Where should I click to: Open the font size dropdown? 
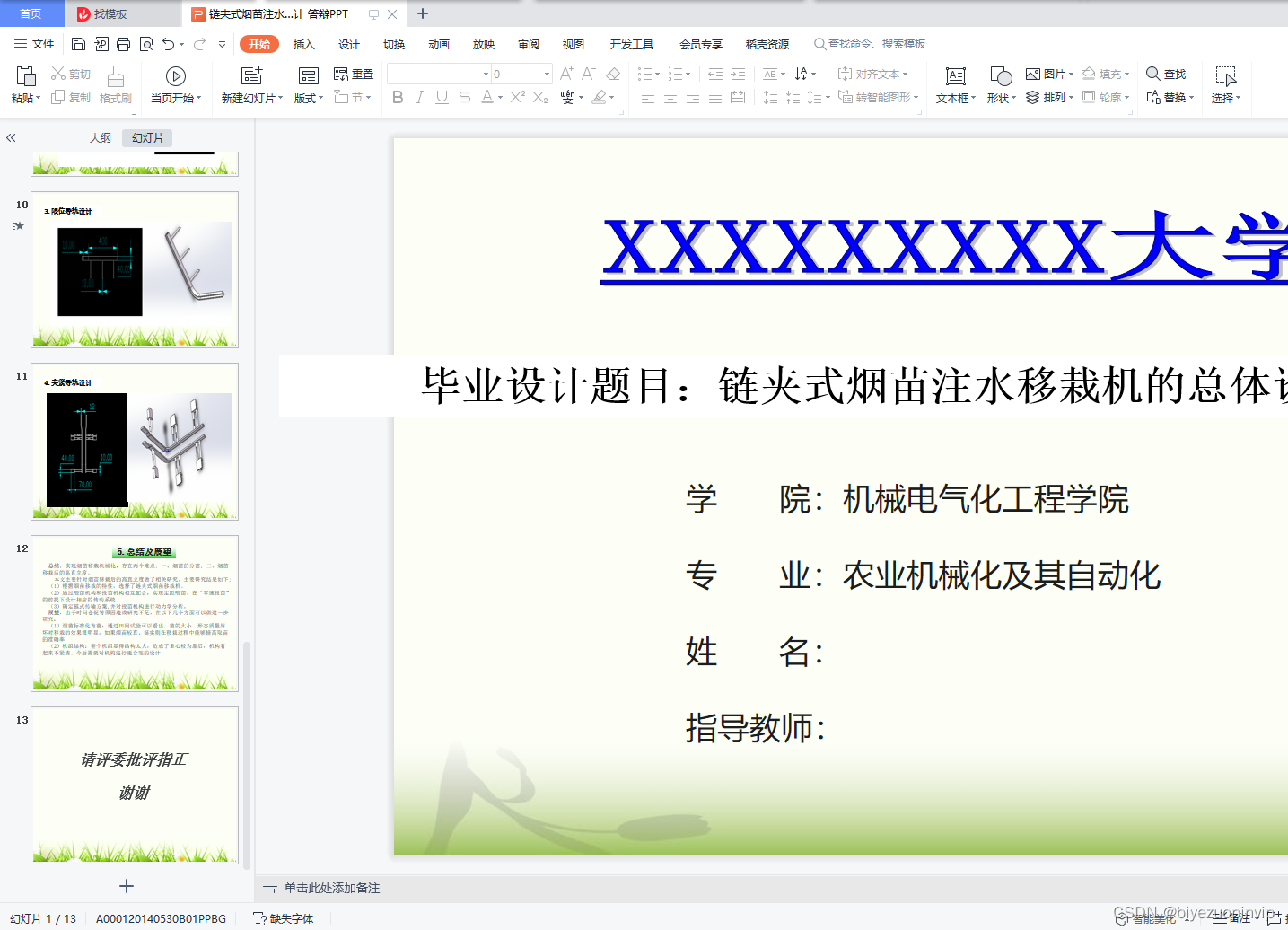click(x=546, y=74)
